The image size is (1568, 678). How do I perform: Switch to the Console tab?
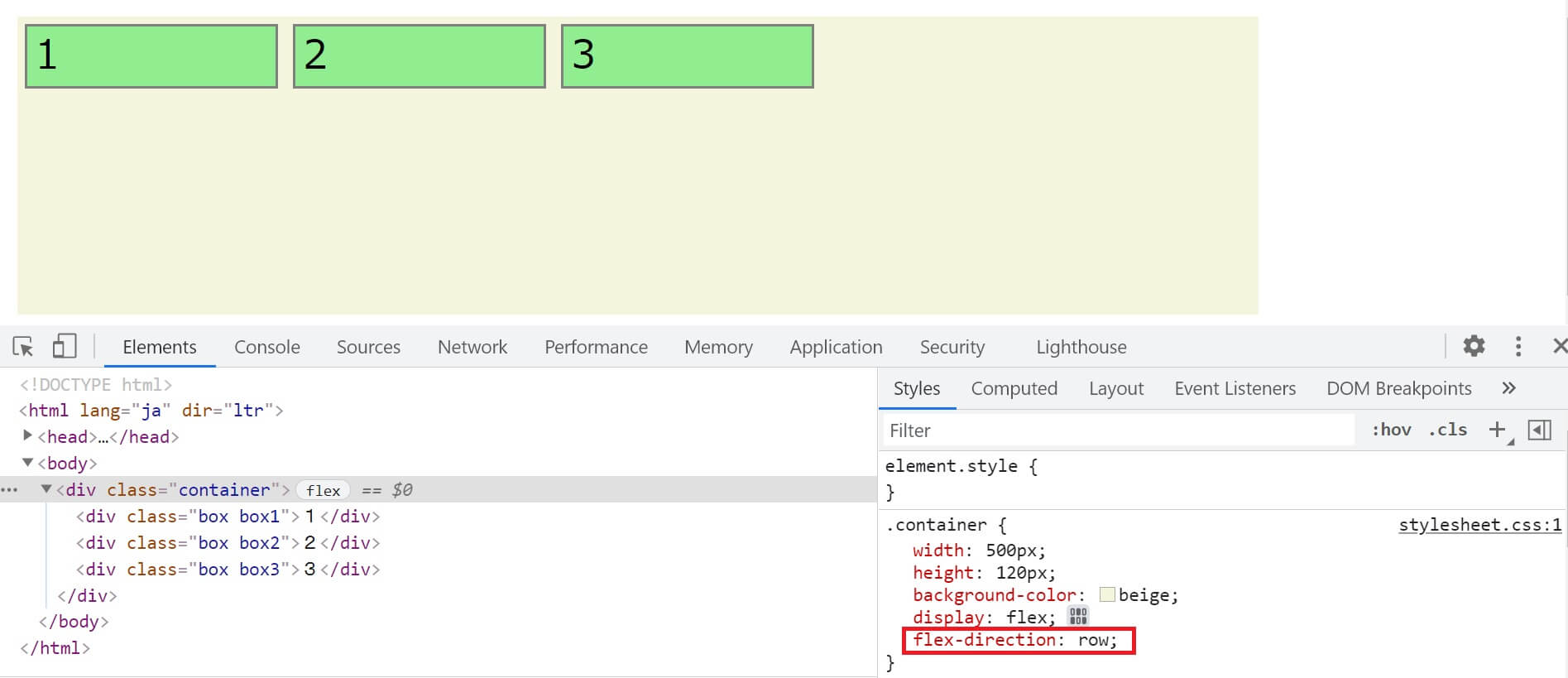click(266, 347)
